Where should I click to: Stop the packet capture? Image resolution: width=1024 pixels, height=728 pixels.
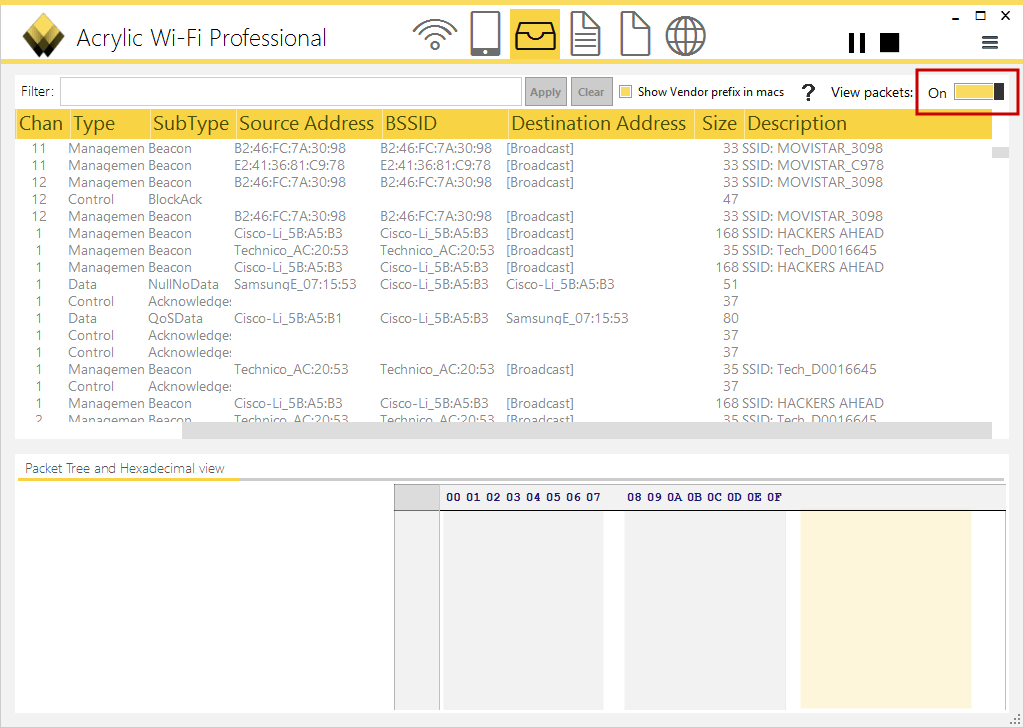[889, 42]
